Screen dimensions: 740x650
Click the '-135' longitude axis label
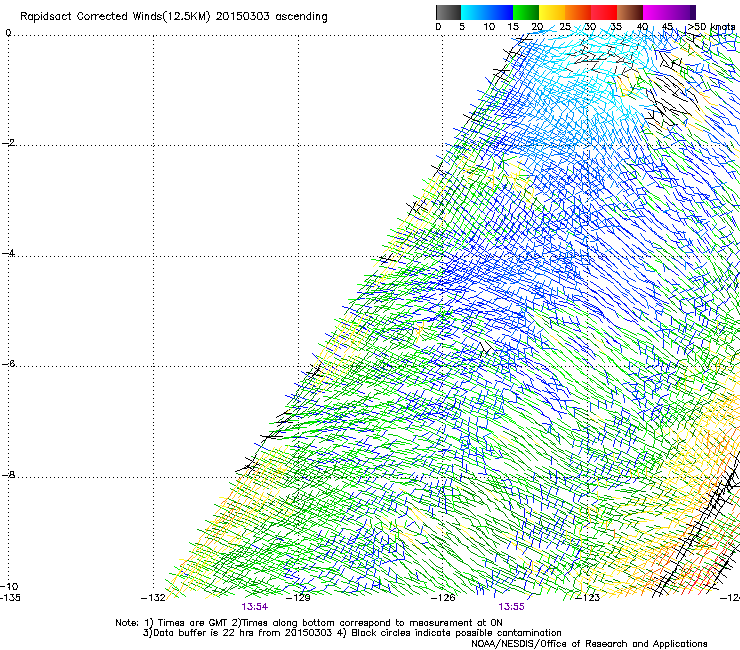pyautogui.click(x=10, y=598)
